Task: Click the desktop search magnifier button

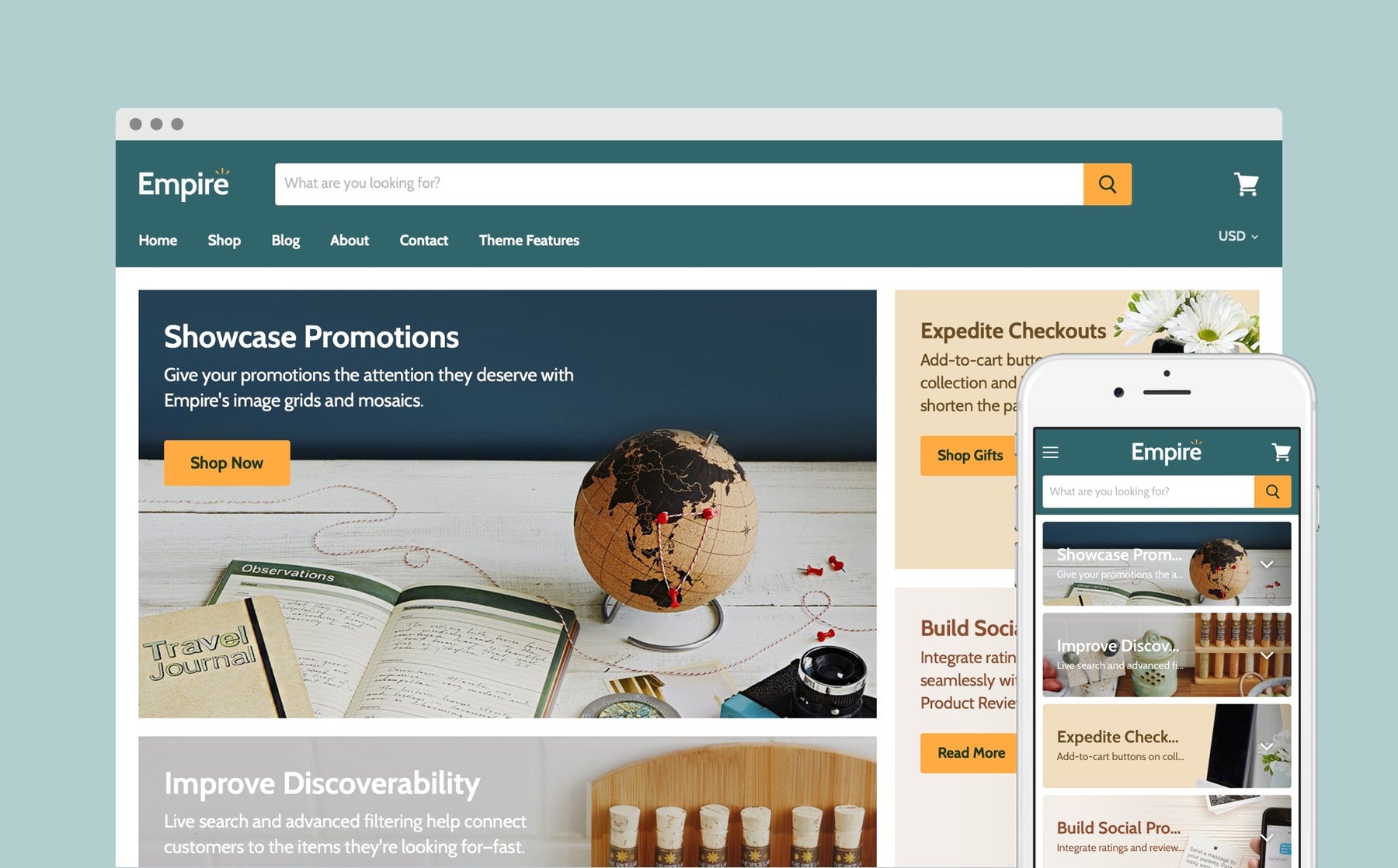Action: (x=1107, y=184)
